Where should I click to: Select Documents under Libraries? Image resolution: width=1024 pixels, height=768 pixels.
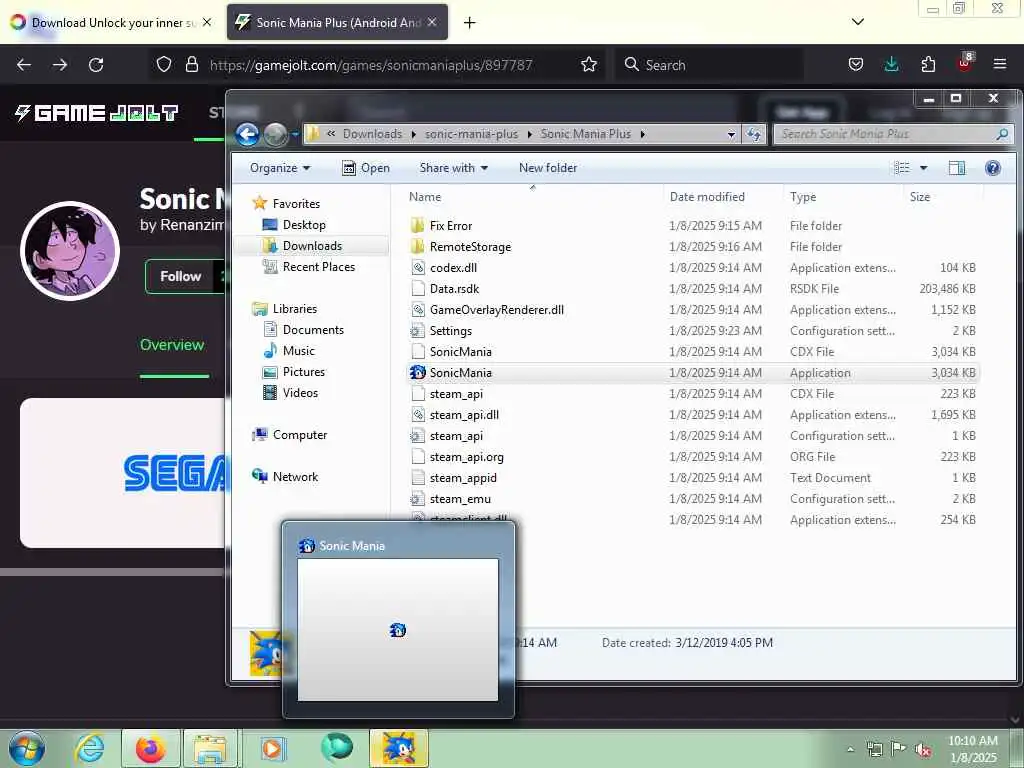[313, 330]
